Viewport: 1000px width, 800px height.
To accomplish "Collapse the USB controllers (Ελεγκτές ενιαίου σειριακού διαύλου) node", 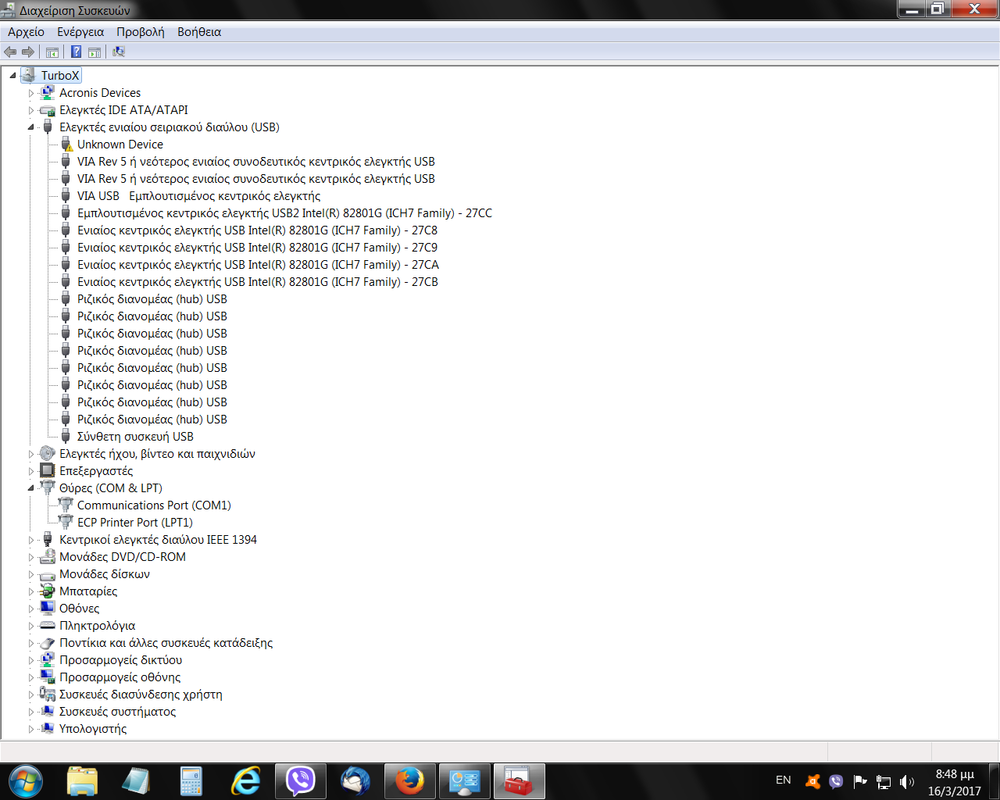I will coord(31,128).
